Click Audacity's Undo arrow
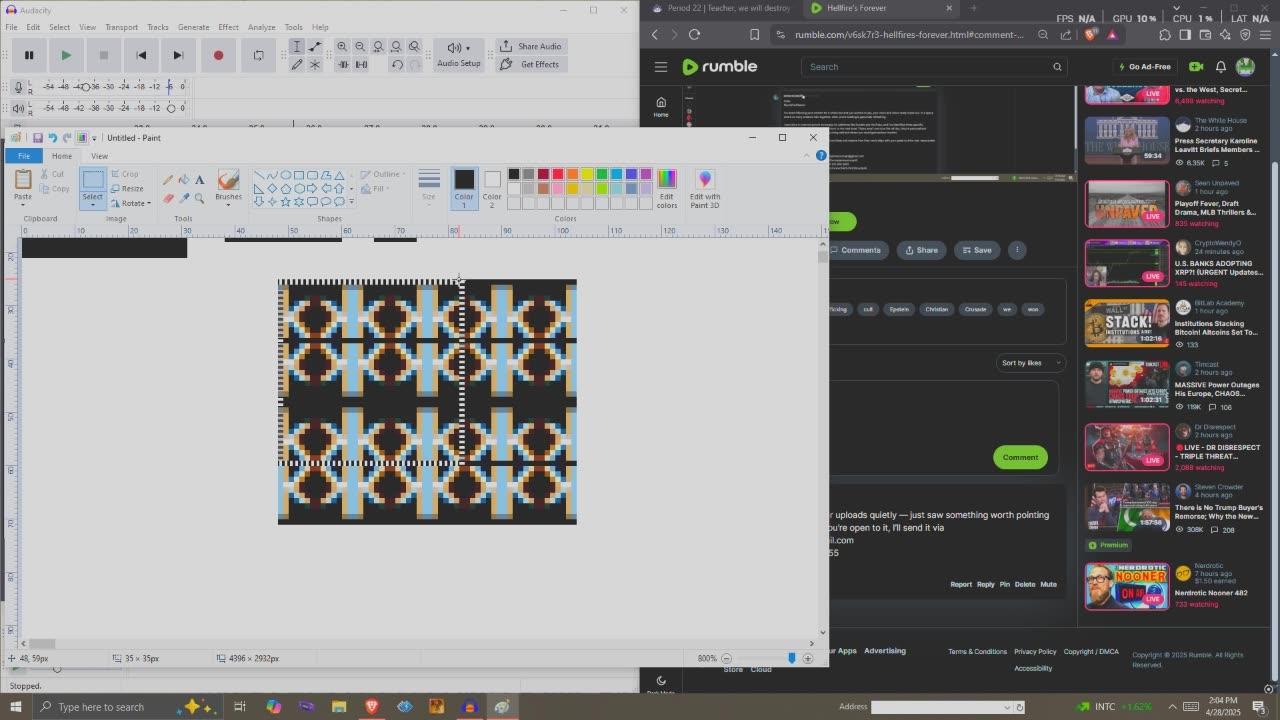The height and width of the screenshot is (720, 1280). click(x=397, y=65)
